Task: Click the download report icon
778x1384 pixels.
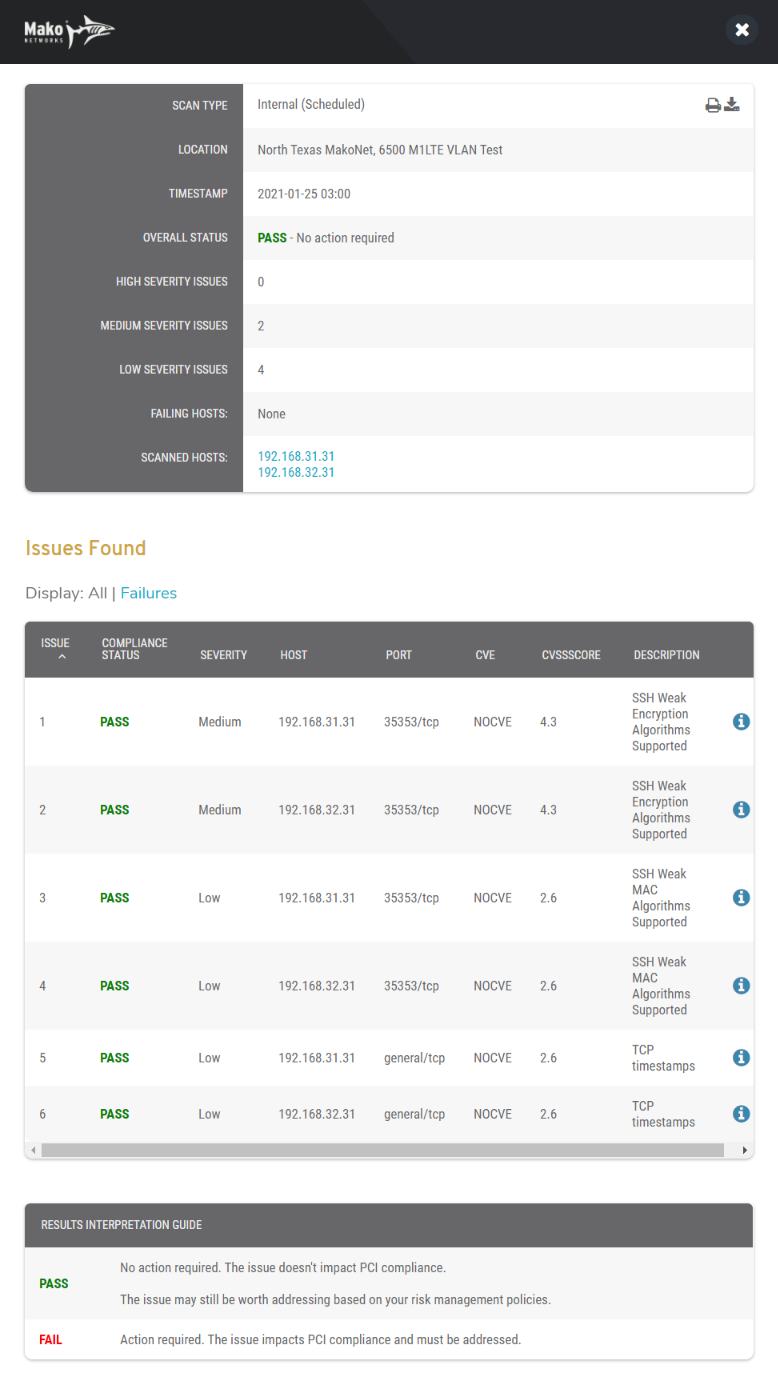Action: click(x=732, y=103)
